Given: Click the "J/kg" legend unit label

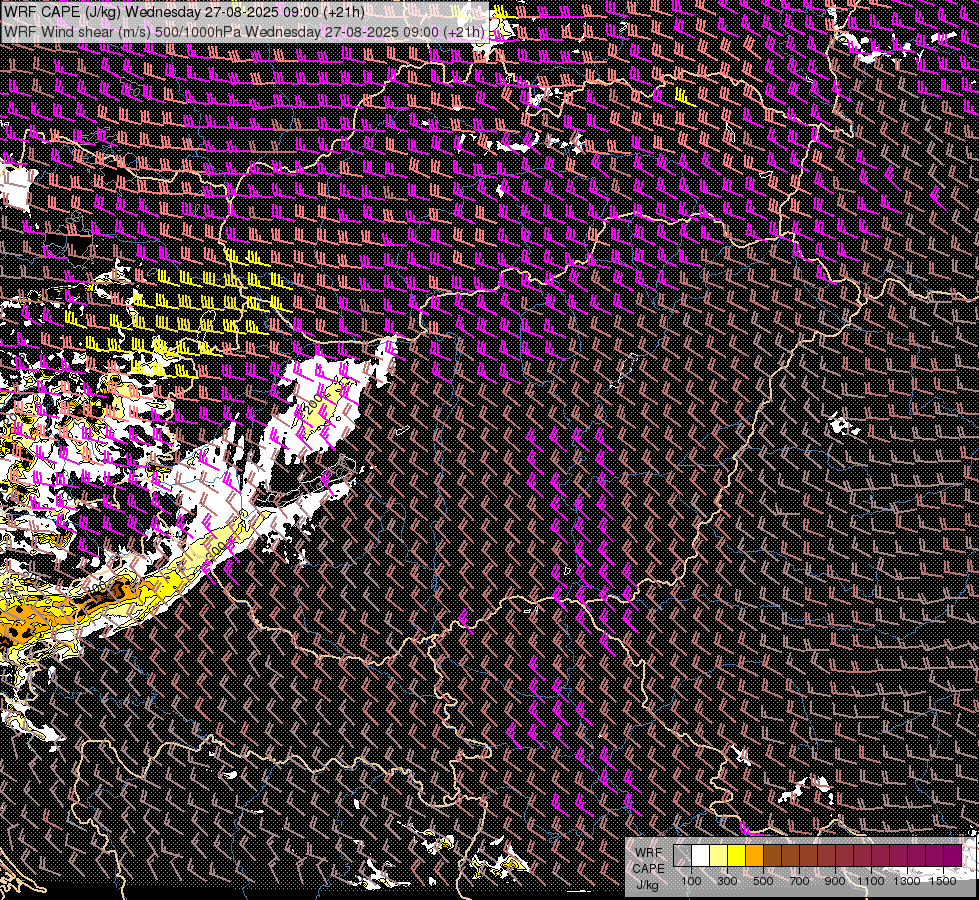Looking at the screenshot, I should point(647,885).
